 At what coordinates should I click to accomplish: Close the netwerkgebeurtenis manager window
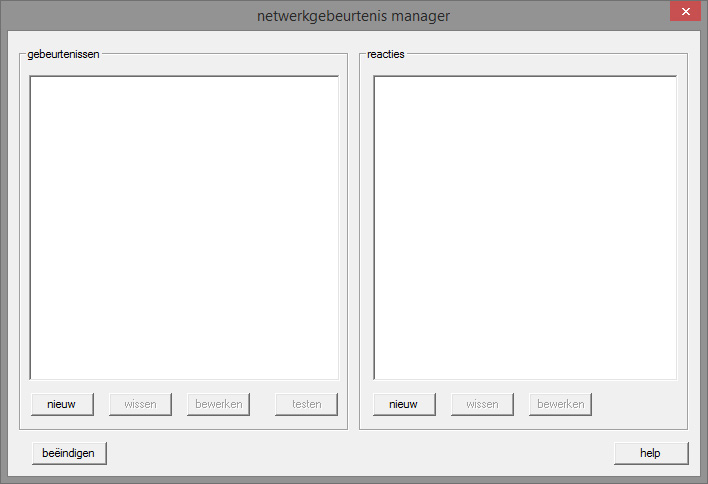click(x=684, y=11)
